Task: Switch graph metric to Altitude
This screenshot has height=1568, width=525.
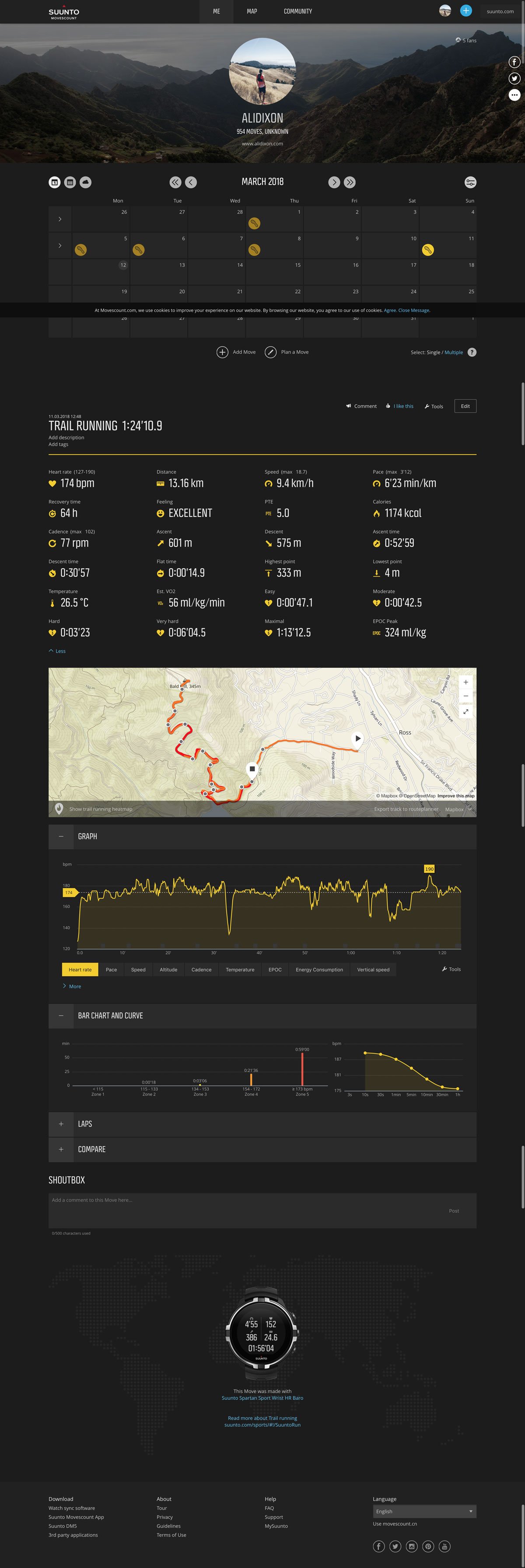Action: click(169, 969)
